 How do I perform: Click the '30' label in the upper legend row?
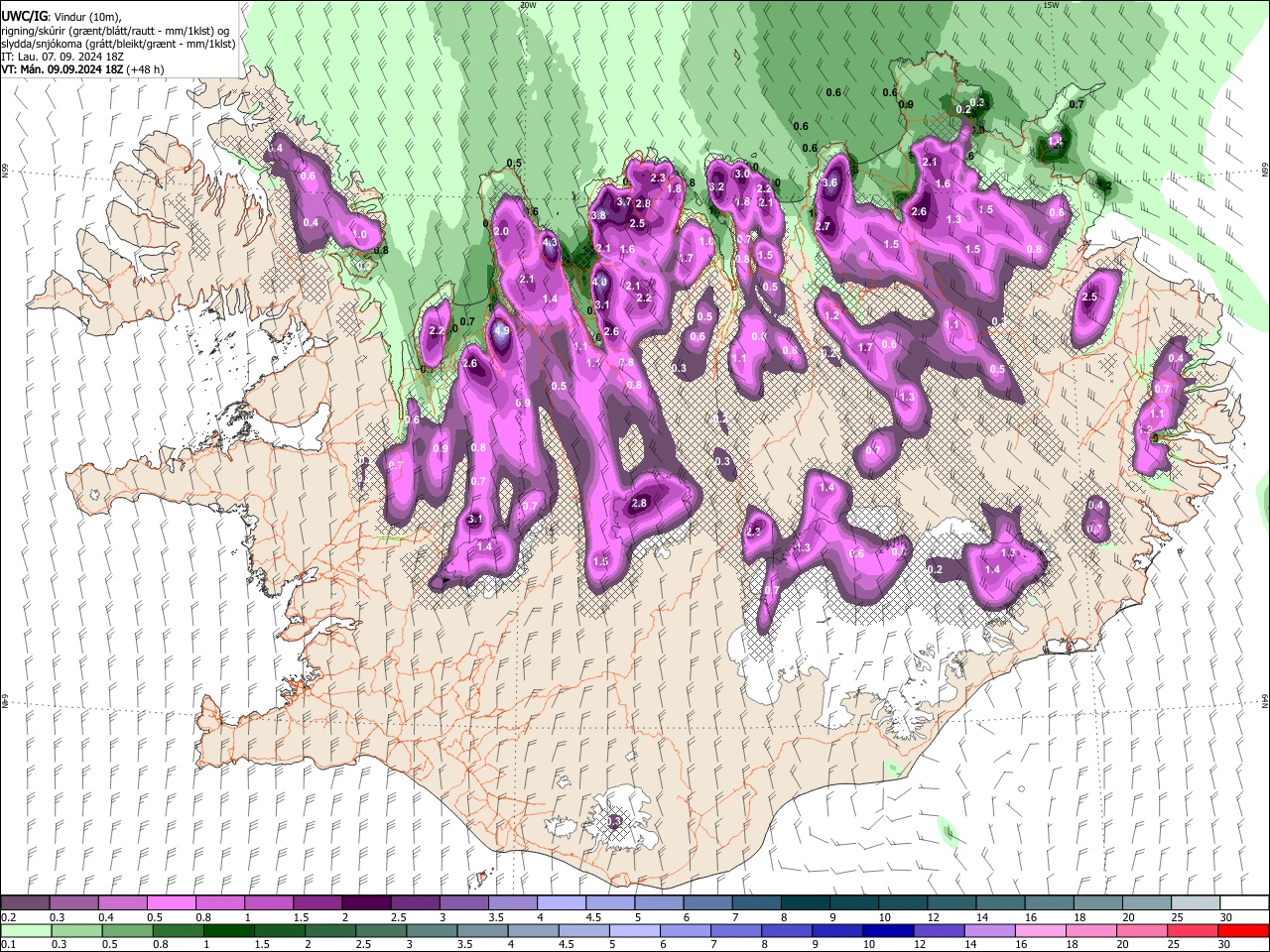[1226, 917]
